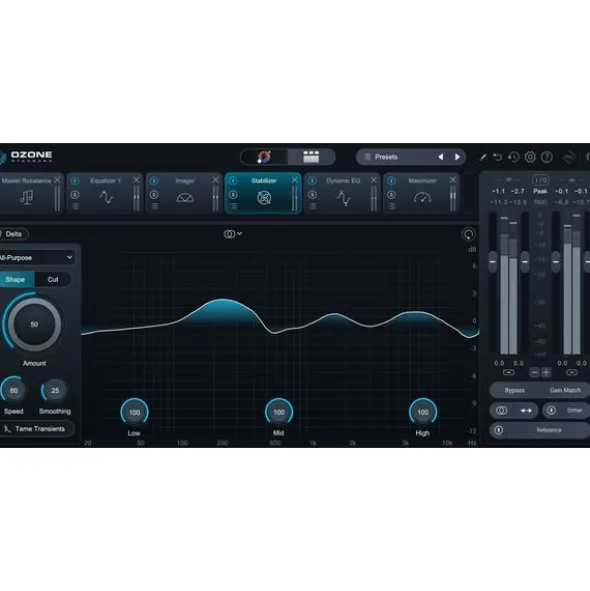Image resolution: width=590 pixels, height=591 pixels.
Task: Open the Maximizer preset list icon
Action: pos(392,206)
